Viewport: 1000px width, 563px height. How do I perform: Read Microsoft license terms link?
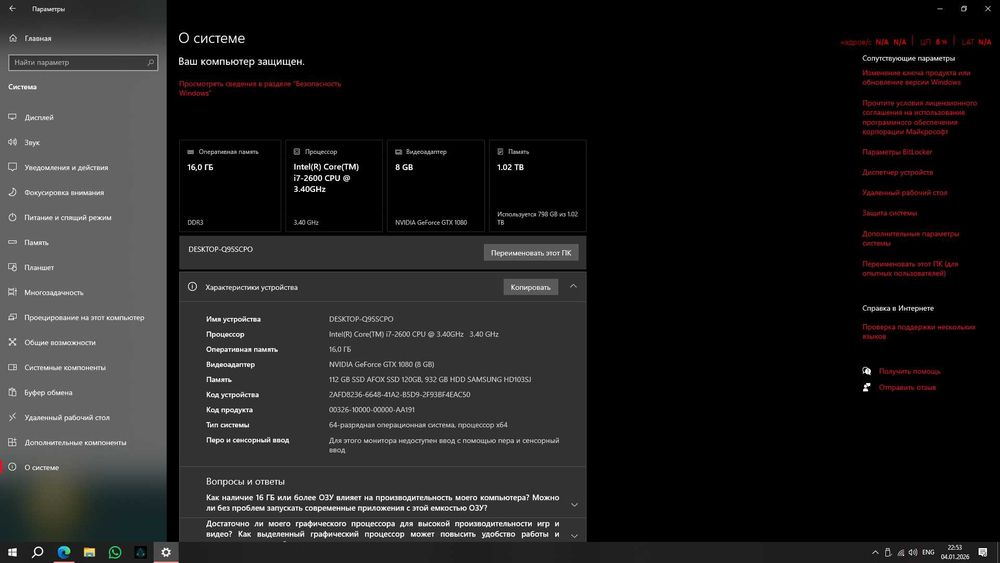point(919,117)
